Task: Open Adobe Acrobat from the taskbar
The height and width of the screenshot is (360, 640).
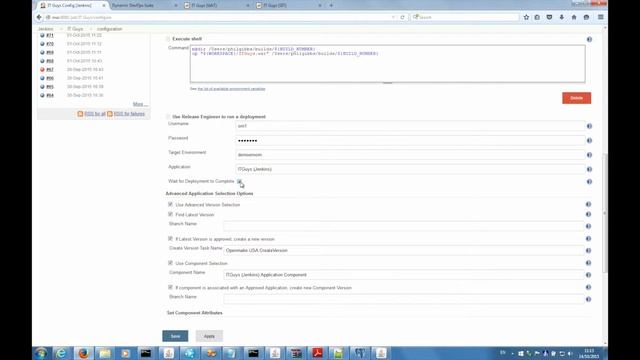Action: pyautogui.click(x=318, y=353)
